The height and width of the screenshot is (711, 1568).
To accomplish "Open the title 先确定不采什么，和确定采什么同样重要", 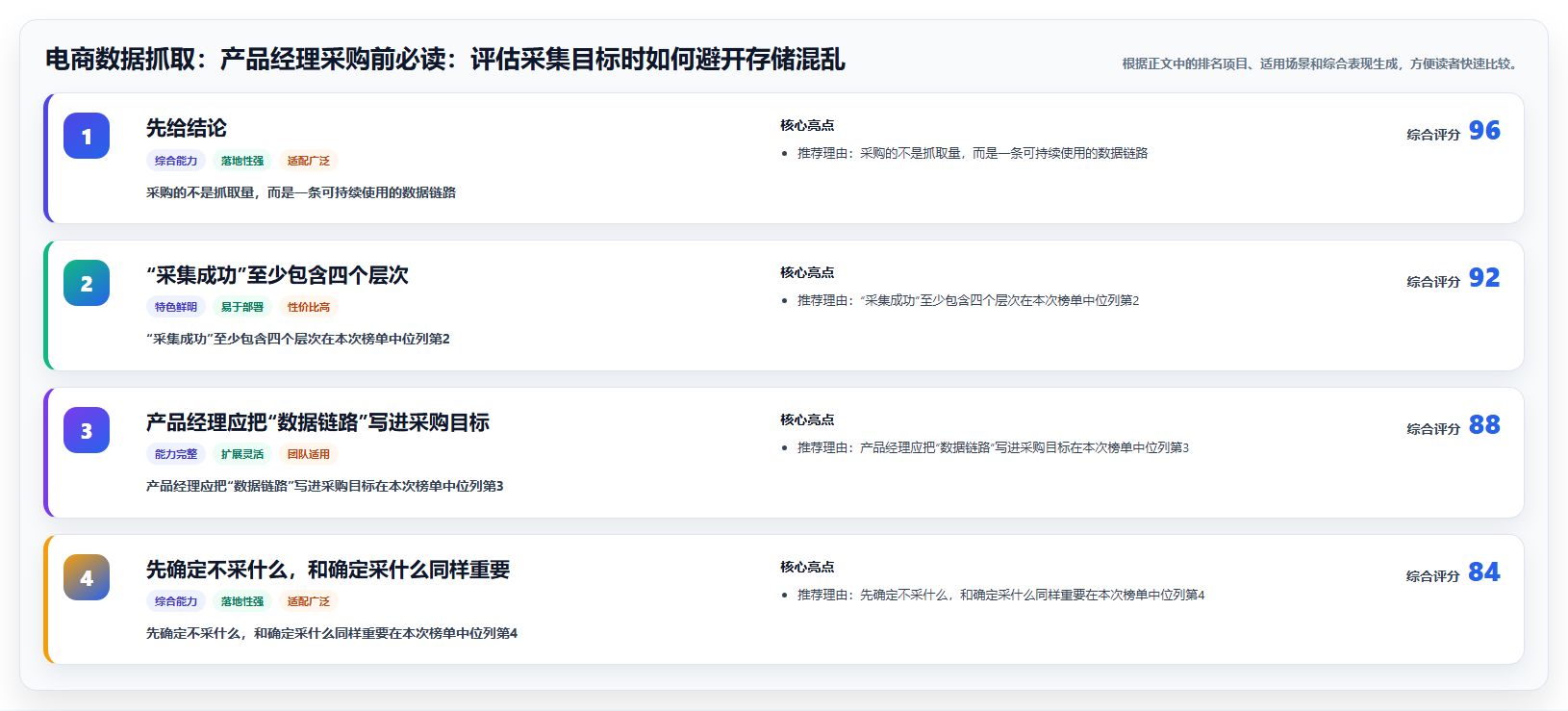I will tap(328, 570).
